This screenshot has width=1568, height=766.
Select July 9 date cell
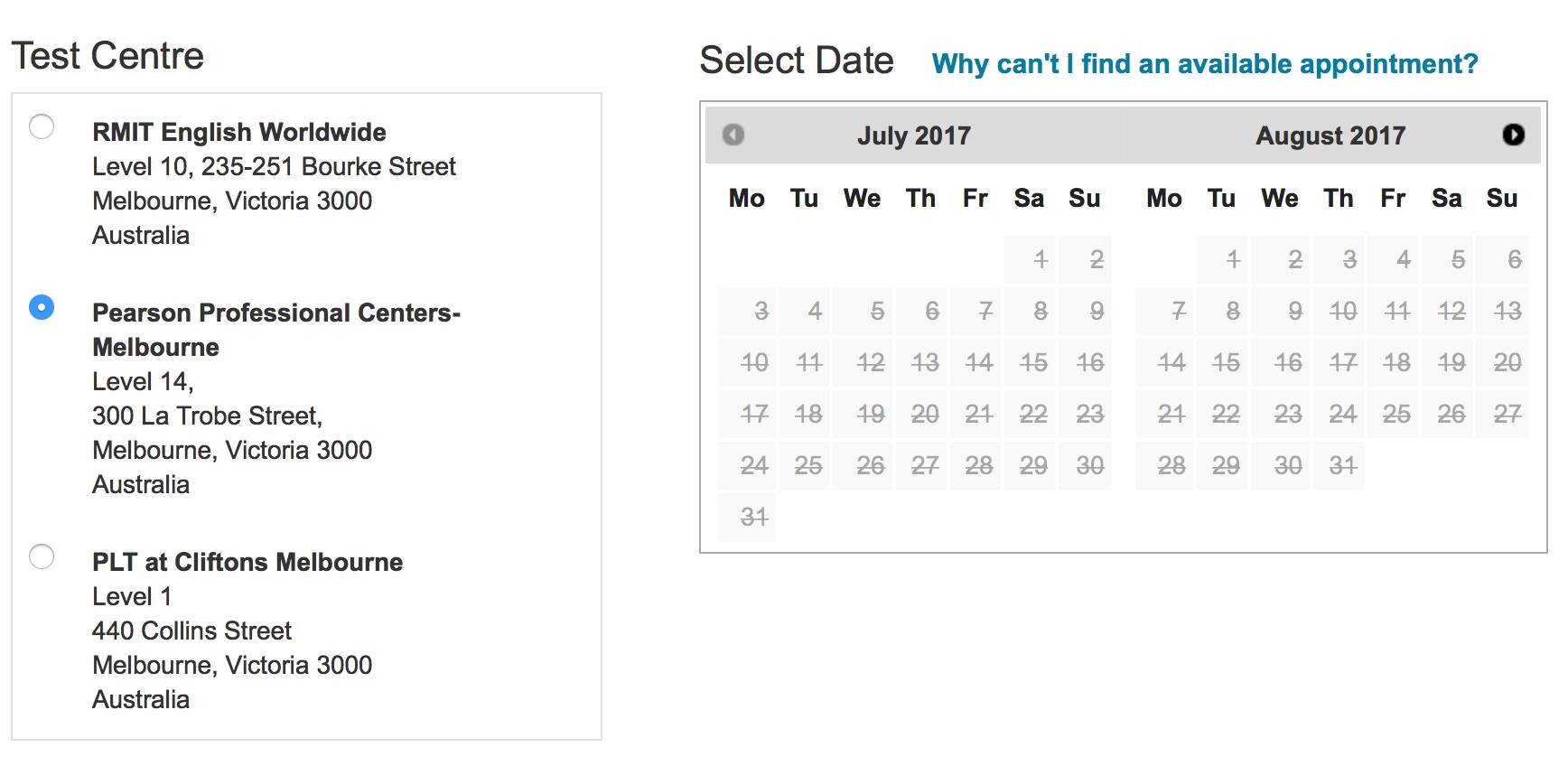pyautogui.click(x=1086, y=312)
